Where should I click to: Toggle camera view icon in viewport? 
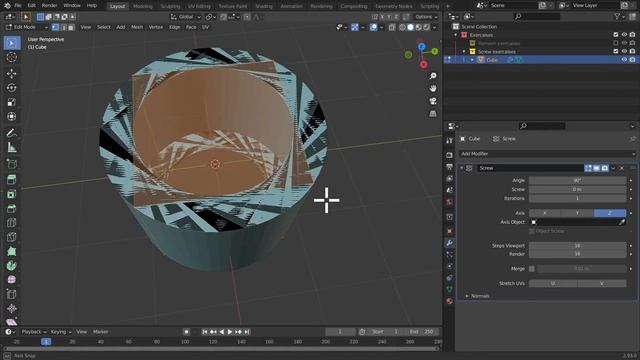(x=433, y=101)
